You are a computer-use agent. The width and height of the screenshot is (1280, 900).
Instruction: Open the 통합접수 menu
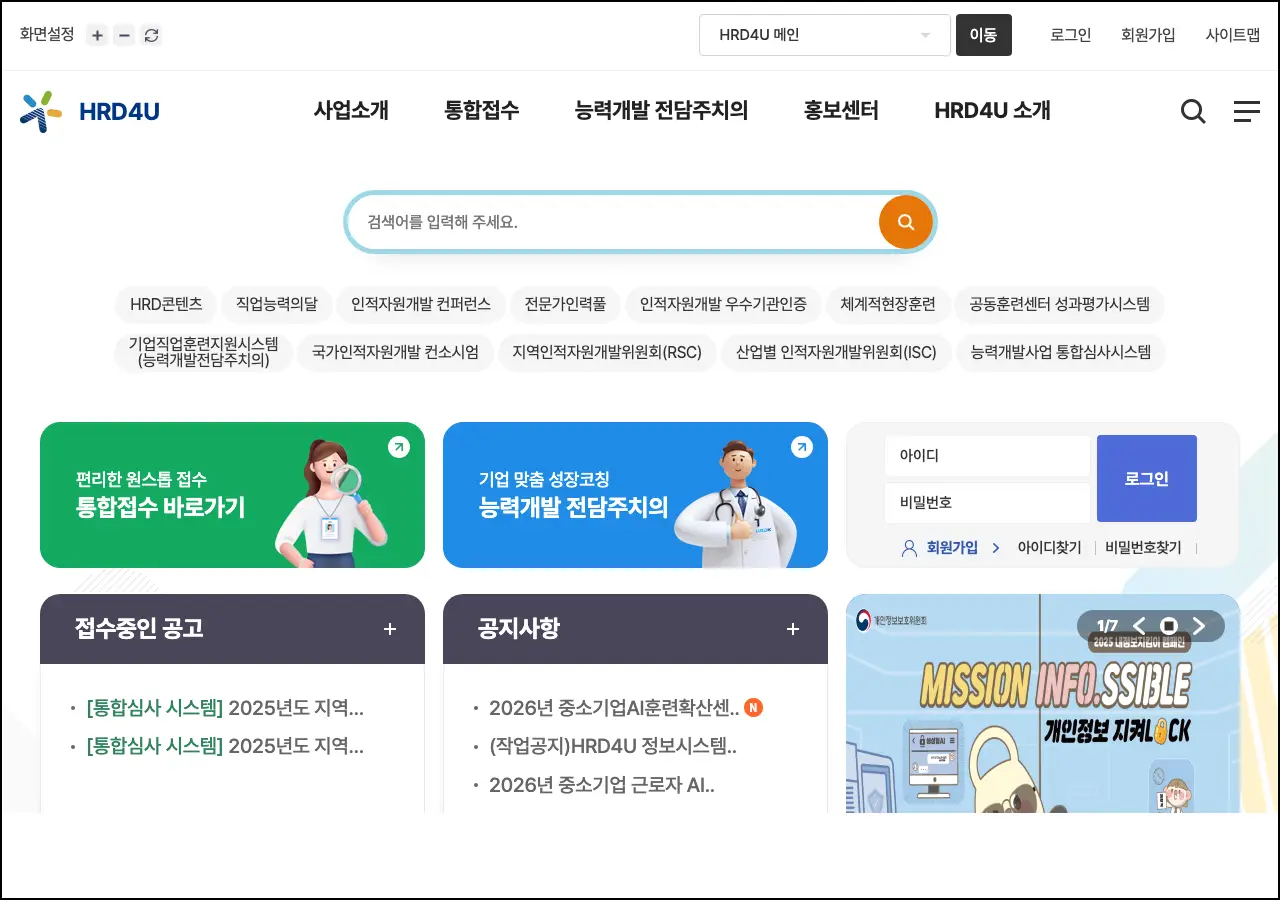pos(481,110)
